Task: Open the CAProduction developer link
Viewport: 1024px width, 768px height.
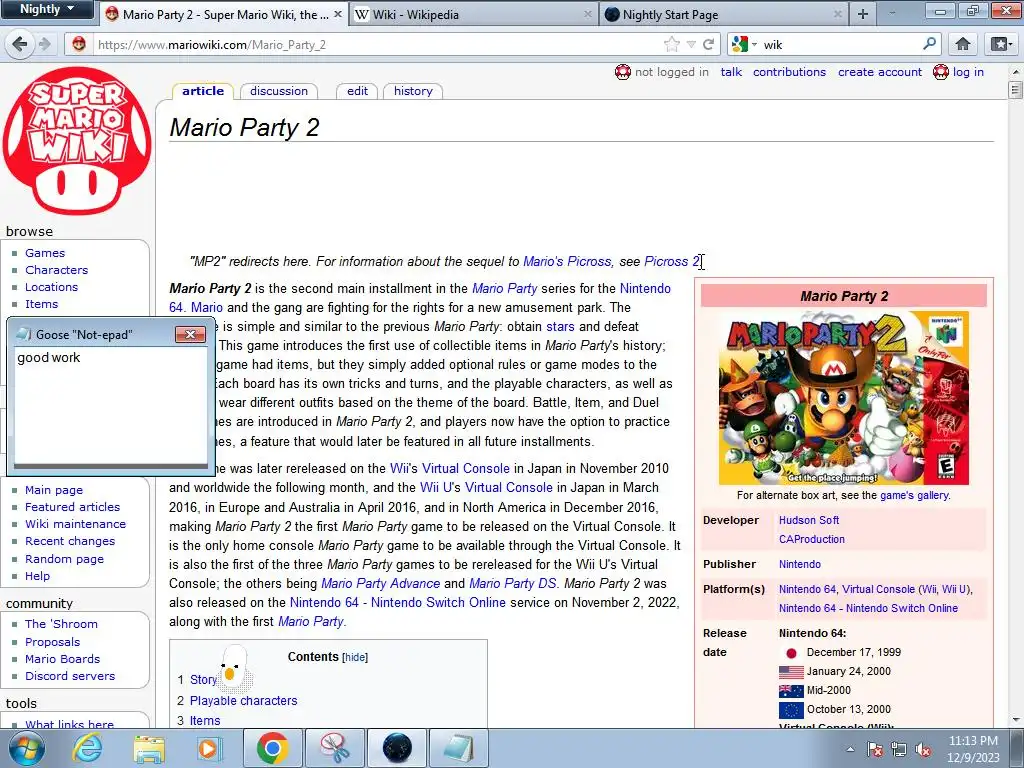Action: [x=812, y=539]
